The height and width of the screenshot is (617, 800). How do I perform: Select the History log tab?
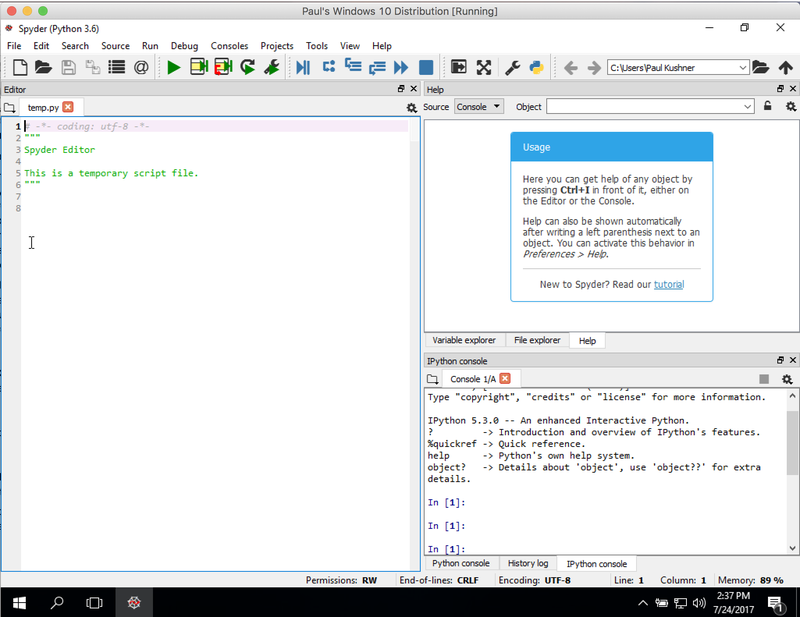click(528, 563)
